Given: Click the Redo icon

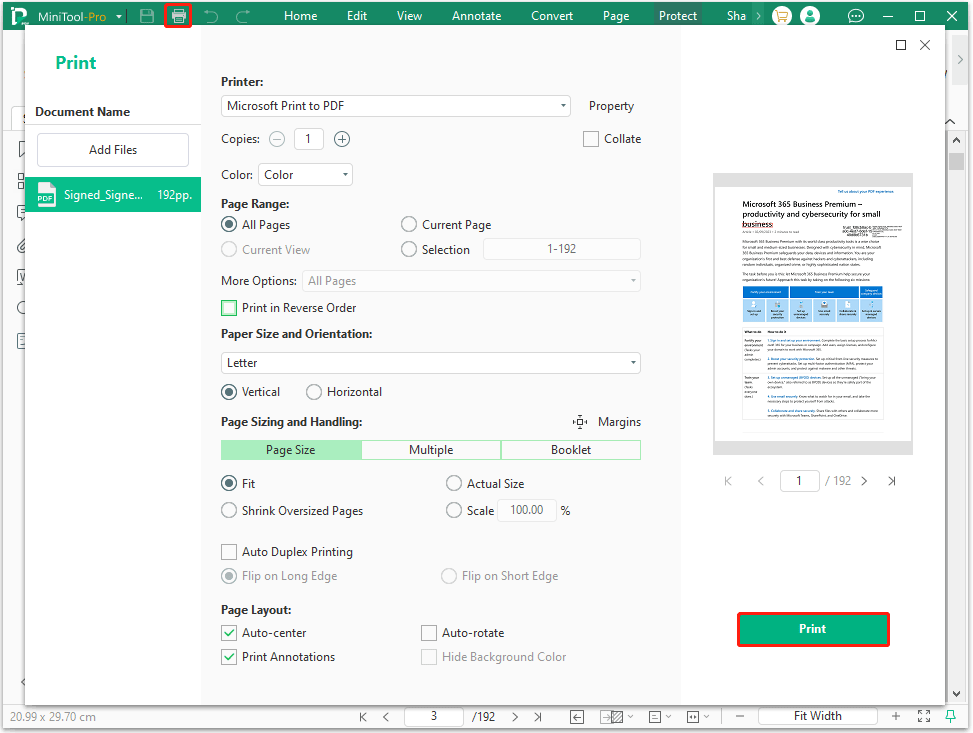Looking at the screenshot, I should (x=240, y=15).
